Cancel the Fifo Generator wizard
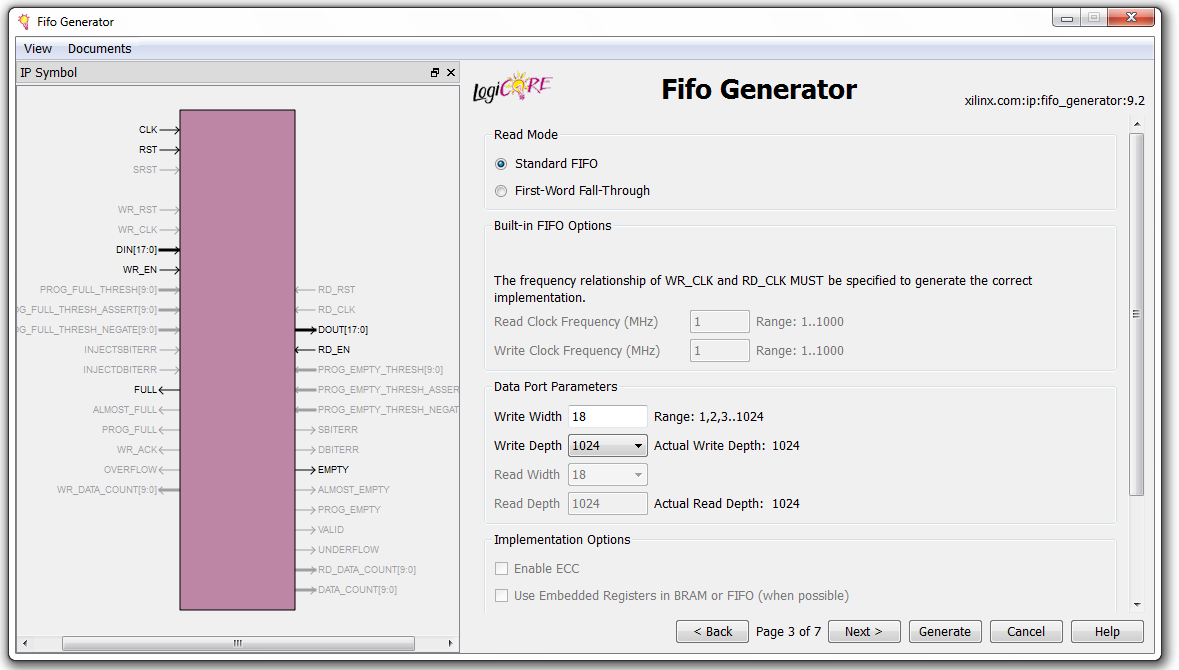This screenshot has width=1179, height=670. [1026, 632]
